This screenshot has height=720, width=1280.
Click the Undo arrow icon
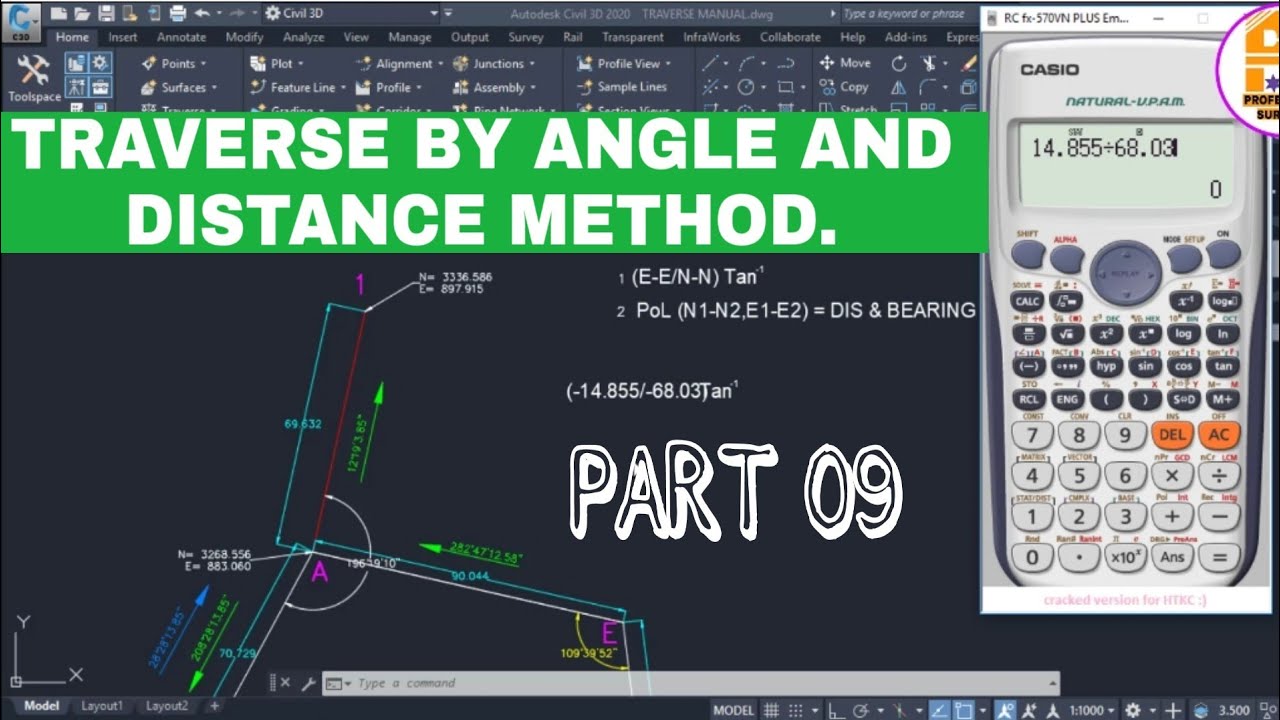(203, 14)
